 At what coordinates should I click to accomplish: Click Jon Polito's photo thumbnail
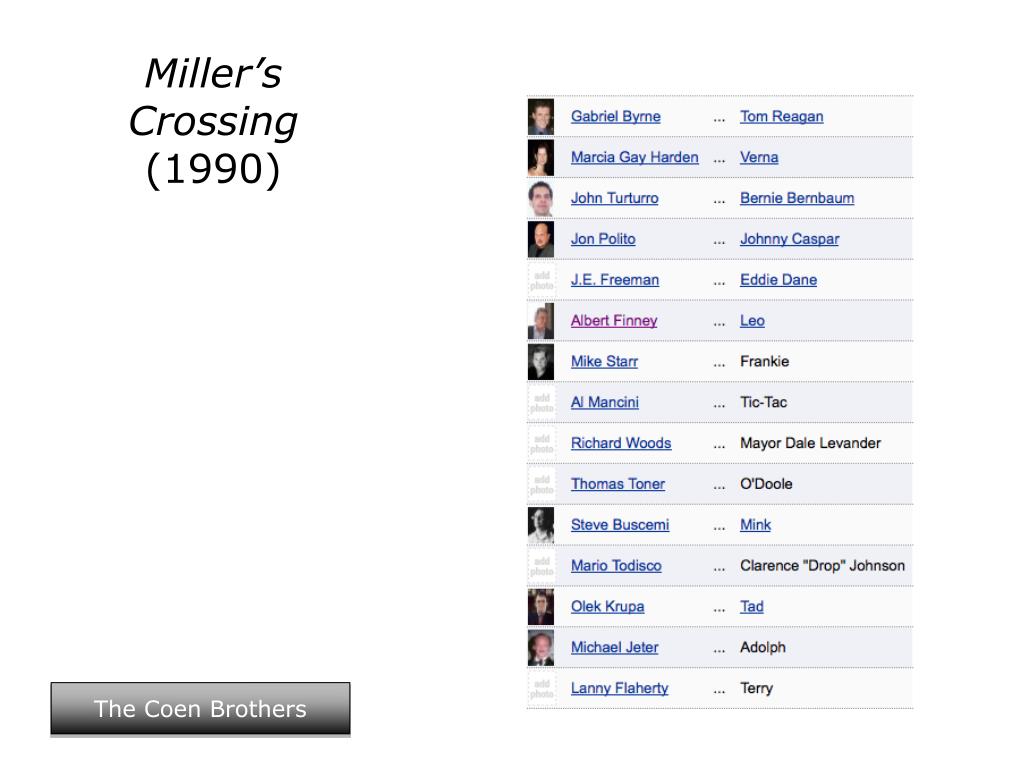pos(541,239)
